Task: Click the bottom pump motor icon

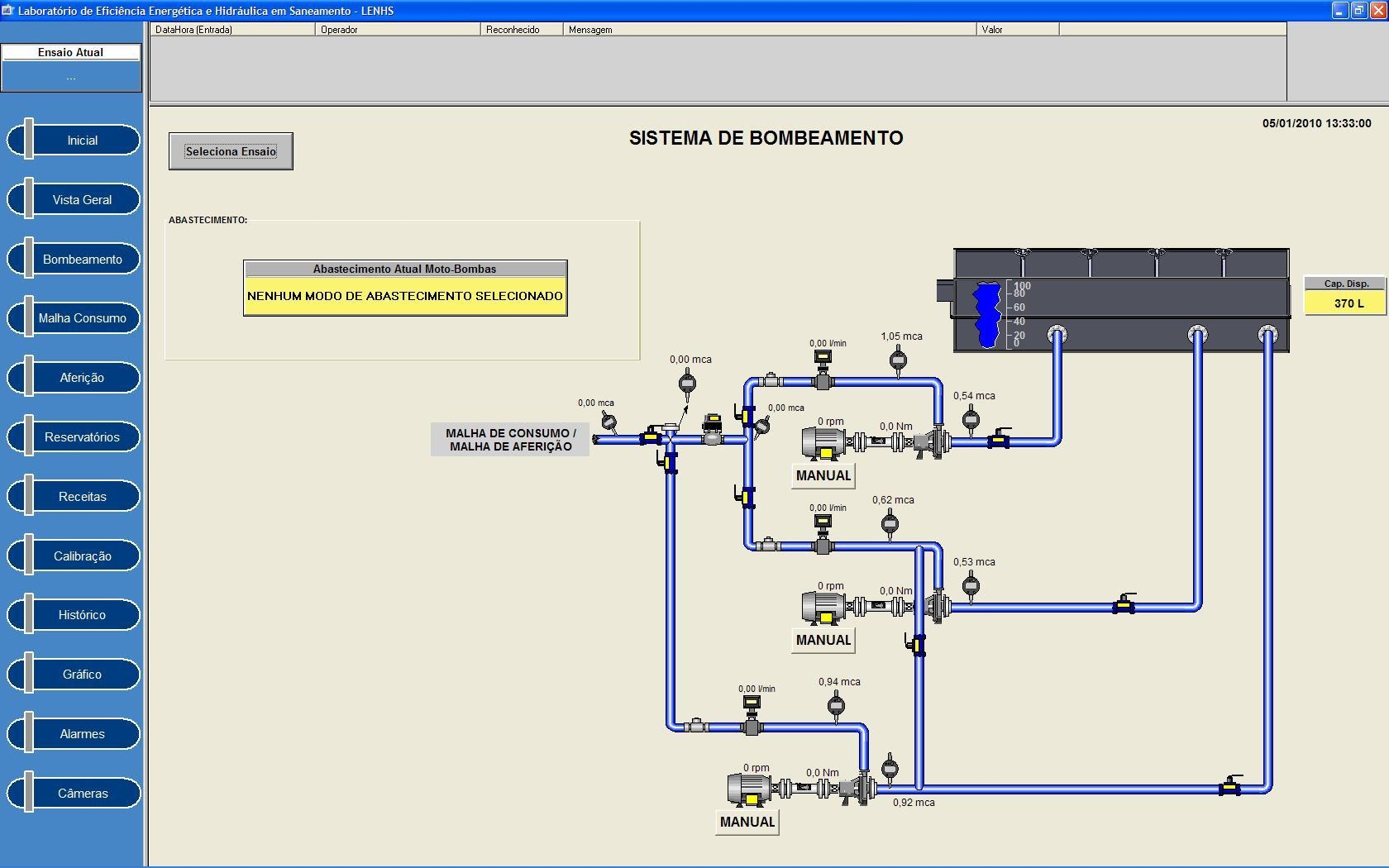Action: [748, 789]
